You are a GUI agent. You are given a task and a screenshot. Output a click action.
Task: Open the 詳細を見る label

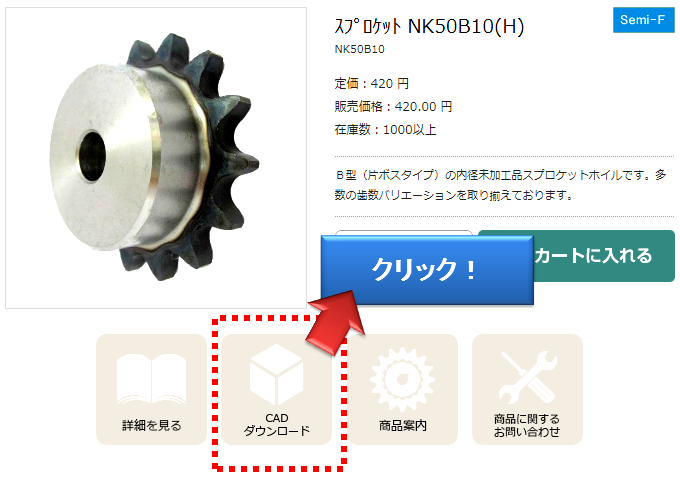tap(151, 426)
